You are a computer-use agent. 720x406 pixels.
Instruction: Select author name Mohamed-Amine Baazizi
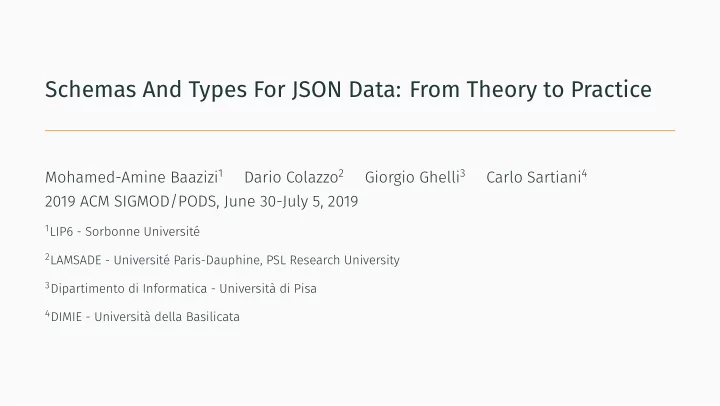pos(131,177)
